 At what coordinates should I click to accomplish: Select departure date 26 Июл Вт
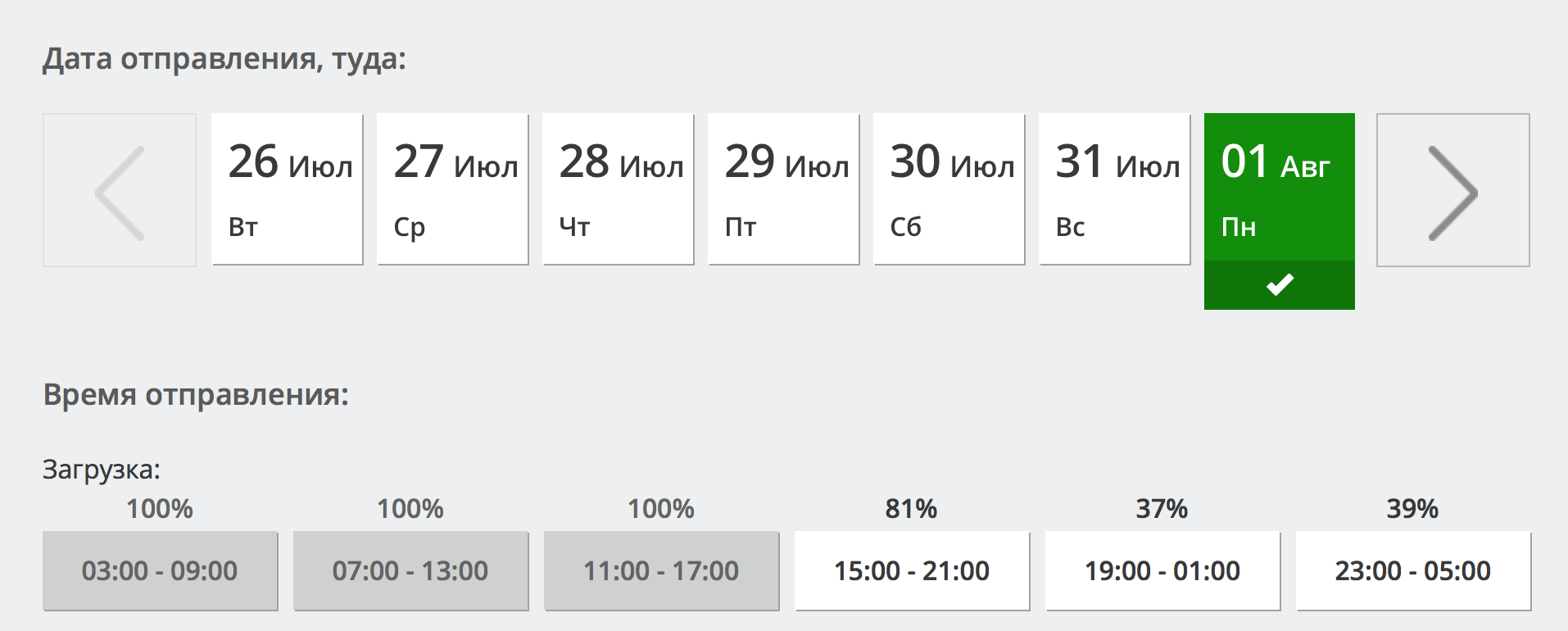tap(287, 189)
